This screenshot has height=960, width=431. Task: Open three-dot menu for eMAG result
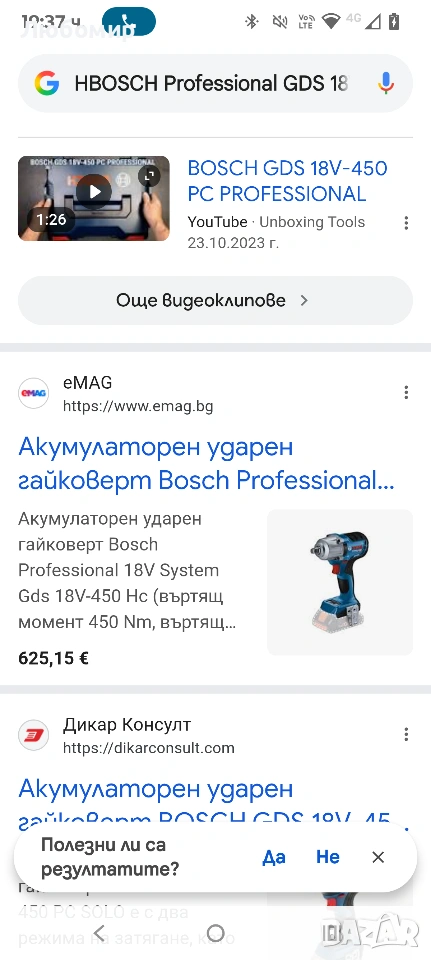(x=406, y=393)
